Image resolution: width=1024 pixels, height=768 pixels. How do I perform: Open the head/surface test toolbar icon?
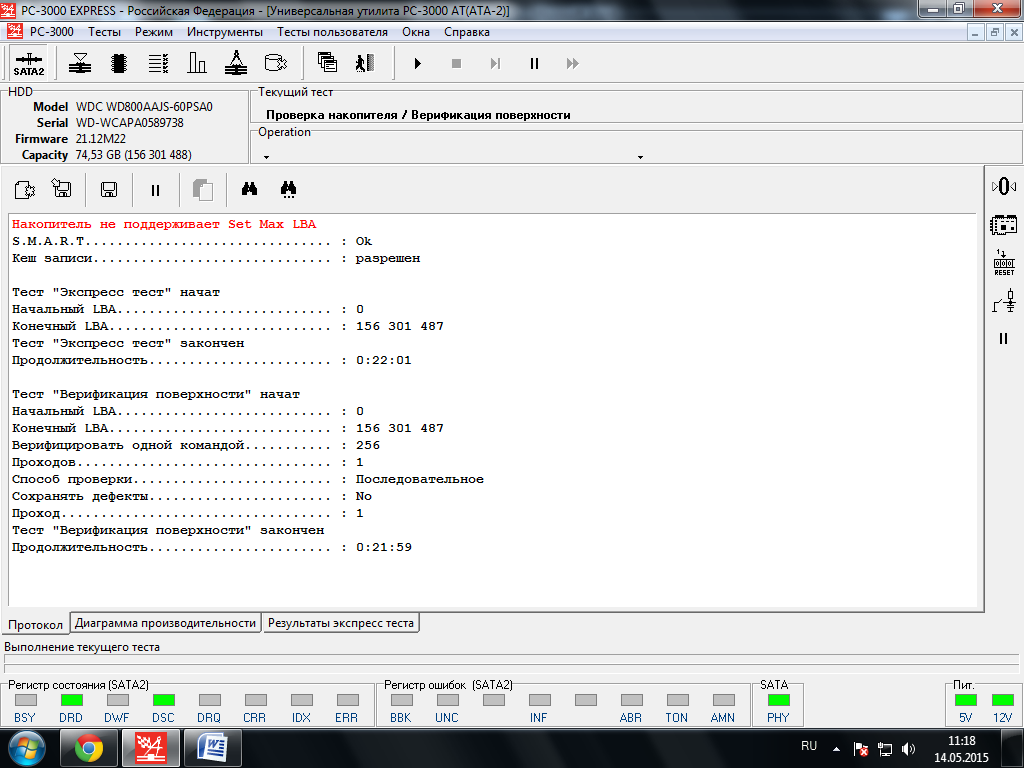(80, 63)
